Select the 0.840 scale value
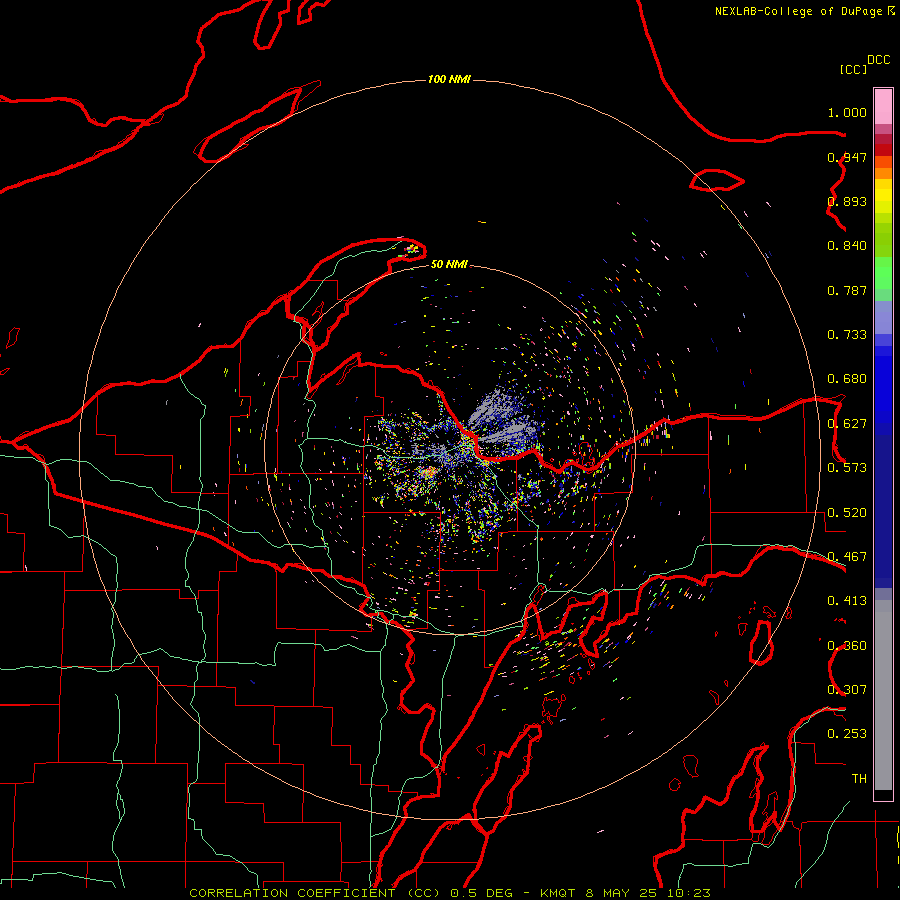Screen dimensions: 900x900 pyautogui.click(x=847, y=246)
